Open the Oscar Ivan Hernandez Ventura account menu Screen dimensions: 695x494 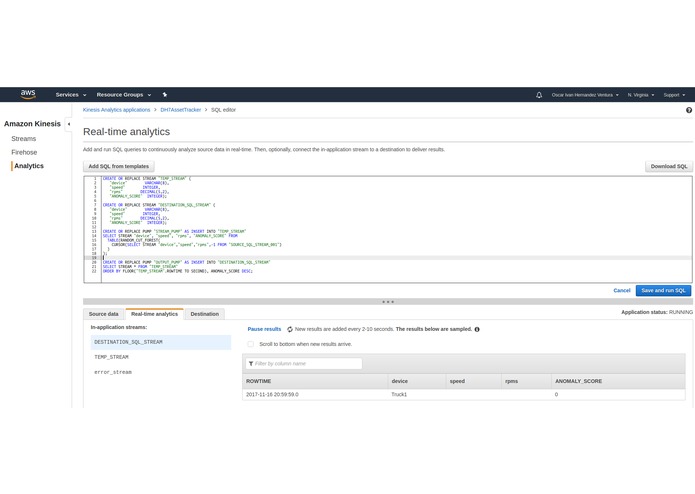pos(585,95)
